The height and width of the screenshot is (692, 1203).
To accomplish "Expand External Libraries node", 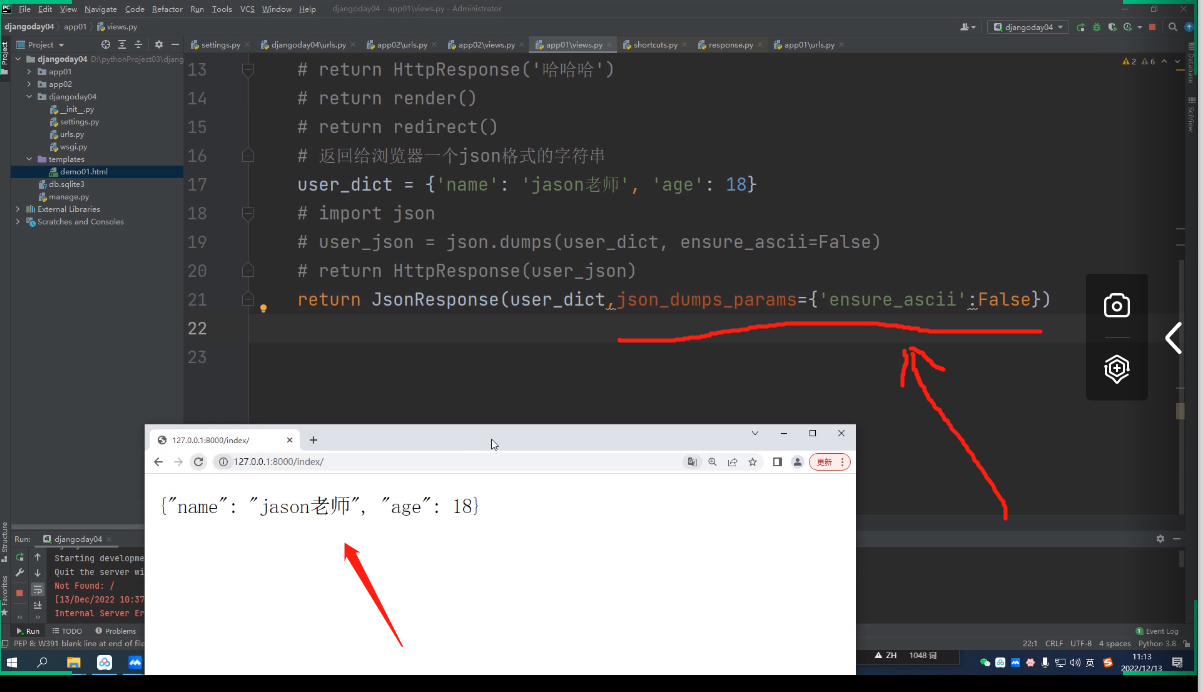I will coord(17,209).
